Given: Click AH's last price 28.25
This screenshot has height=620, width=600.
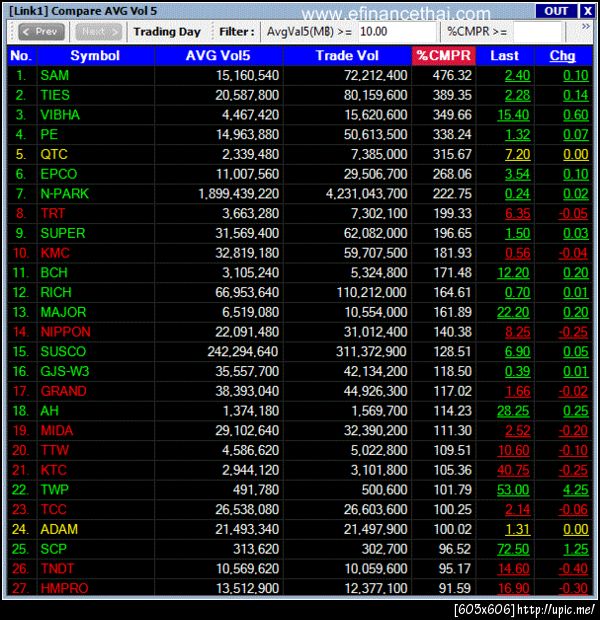Looking at the screenshot, I should click(x=513, y=411).
